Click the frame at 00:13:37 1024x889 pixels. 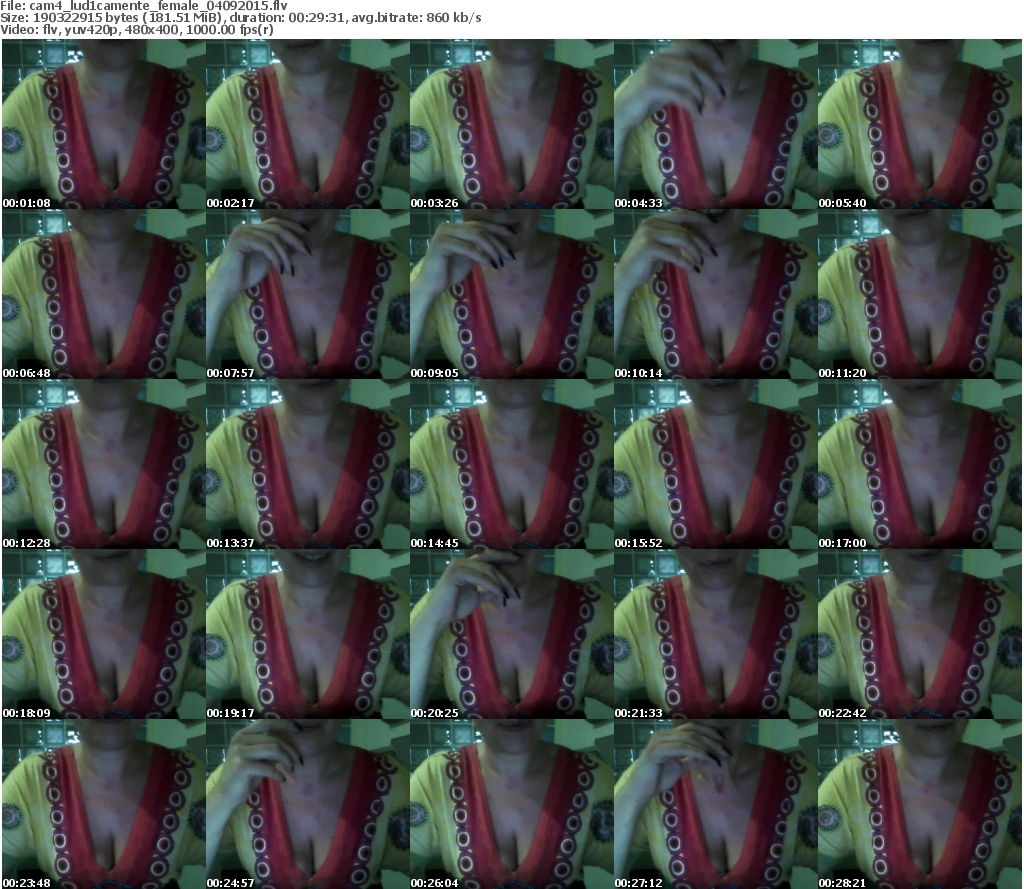coord(308,464)
